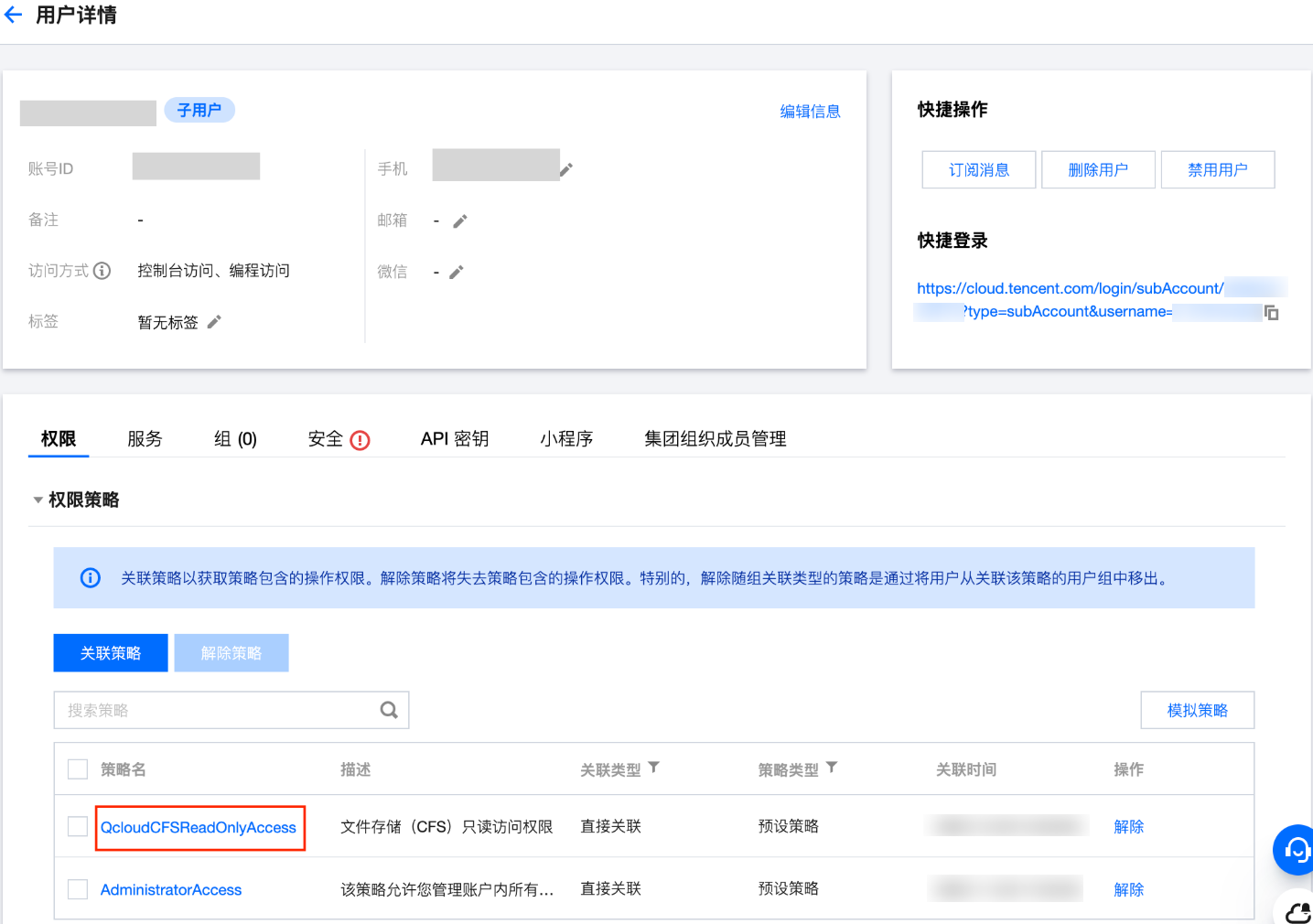Collapse the 权限策略 section triangle
This screenshot has height=924, width=1313.
[x=38, y=500]
